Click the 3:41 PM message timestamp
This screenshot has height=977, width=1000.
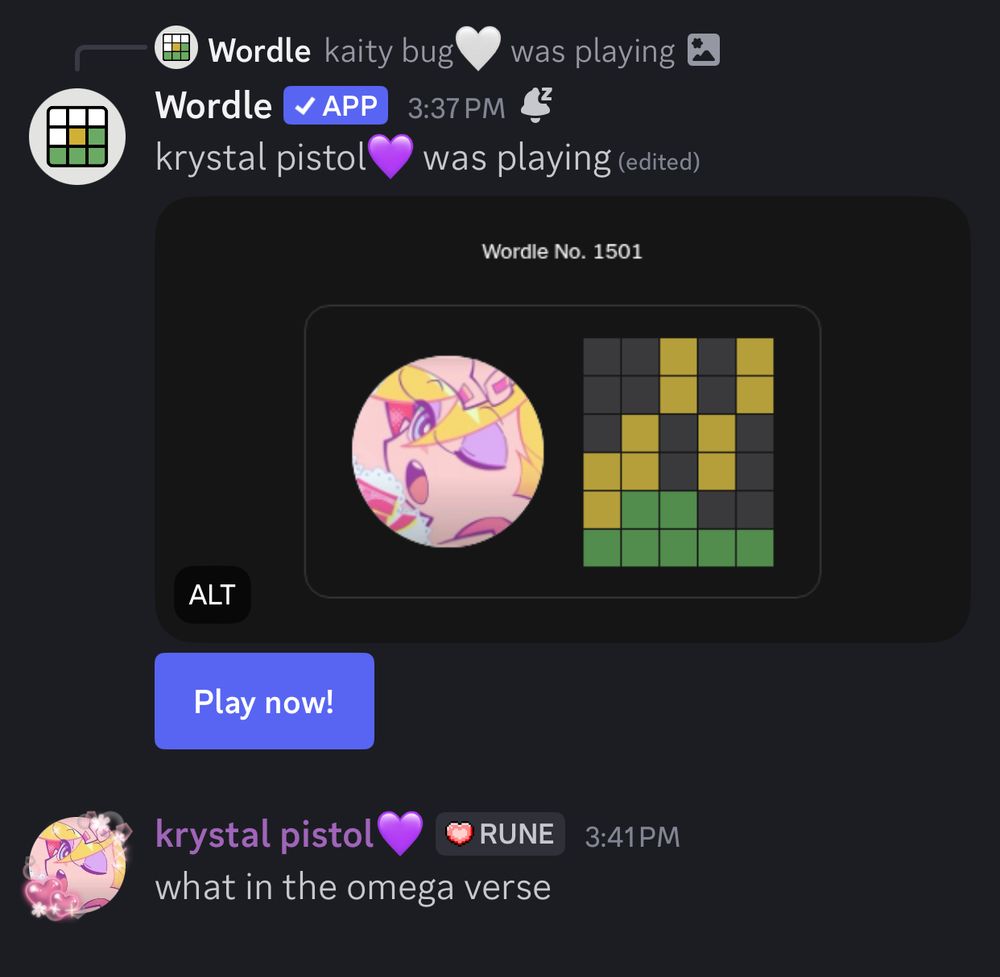point(632,837)
